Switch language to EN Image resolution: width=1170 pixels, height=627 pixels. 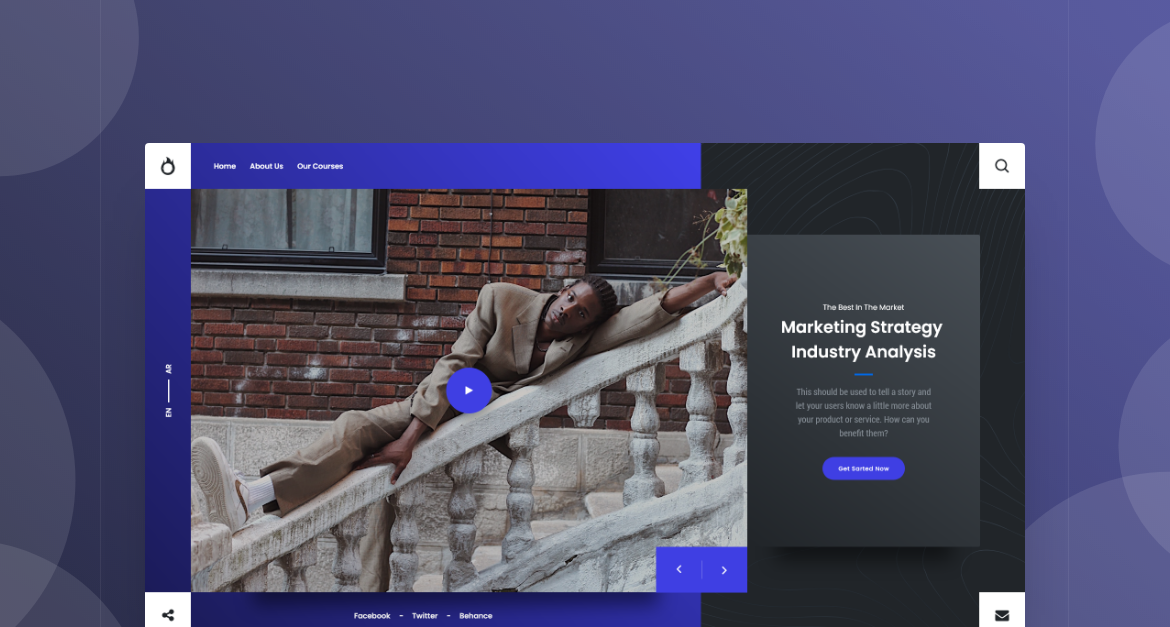coord(168,412)
